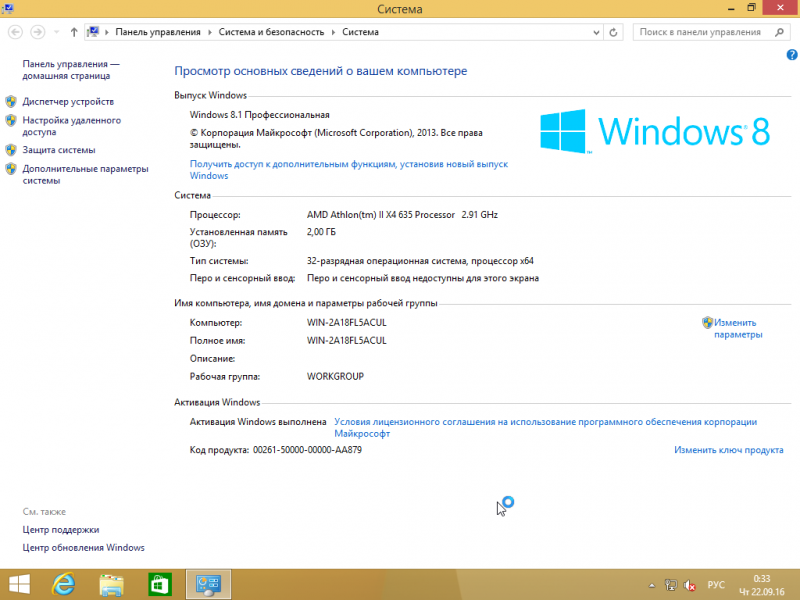Open the address bar history dropdown
The image size is (800, 600).
596,32
